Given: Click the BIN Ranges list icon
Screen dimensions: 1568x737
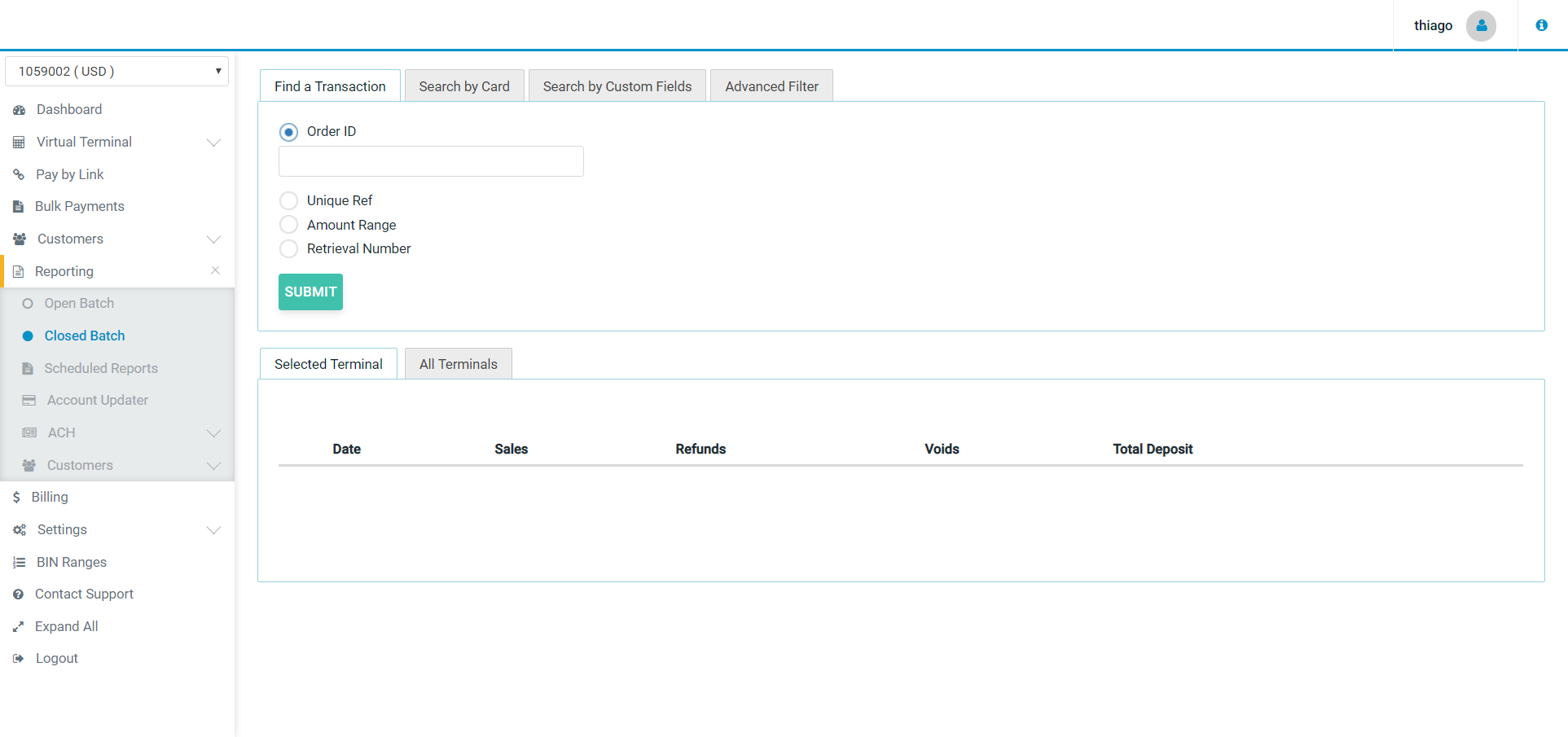Looking at the screenshot, I should 20,563.
